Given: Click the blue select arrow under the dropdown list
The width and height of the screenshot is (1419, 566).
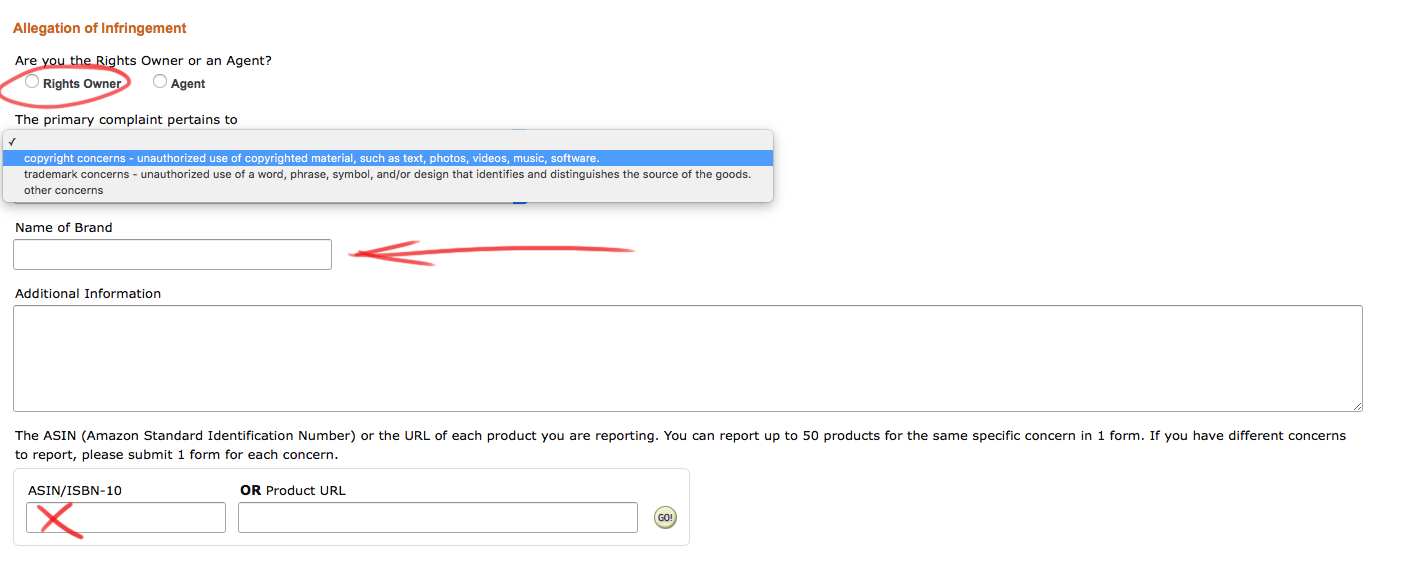Looking at the screenshot, I should (520, 200).
